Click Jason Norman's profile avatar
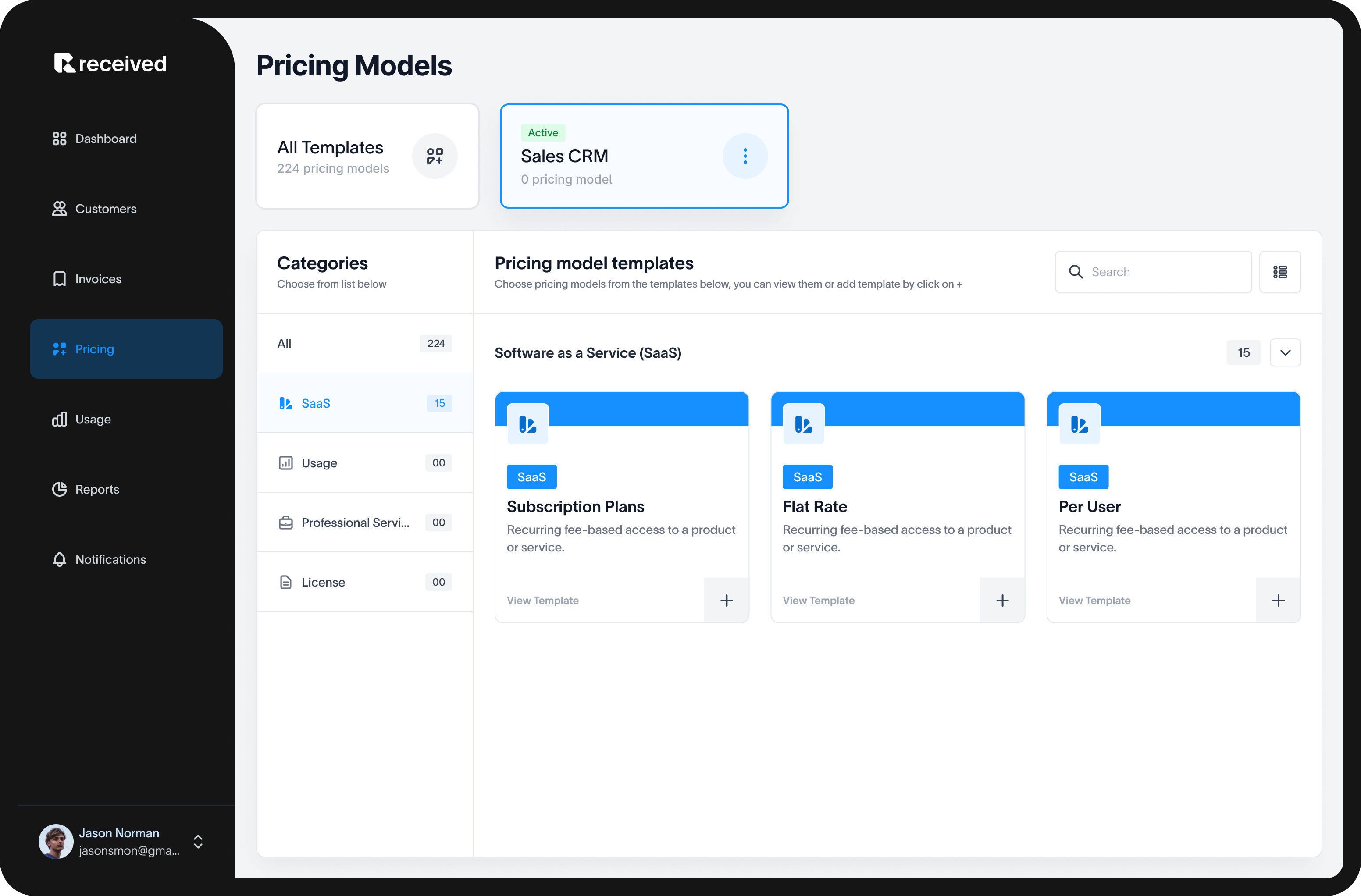 pyautogui.click(x=56, y=842)
